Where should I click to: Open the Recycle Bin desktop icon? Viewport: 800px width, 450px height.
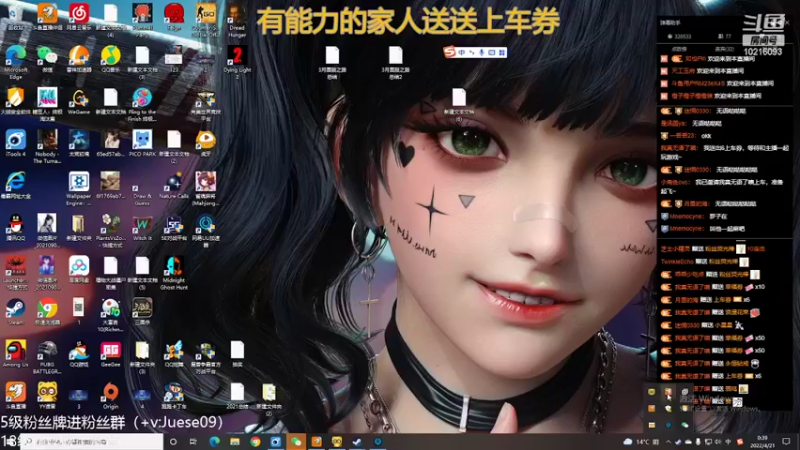click(x=16, y=16)
